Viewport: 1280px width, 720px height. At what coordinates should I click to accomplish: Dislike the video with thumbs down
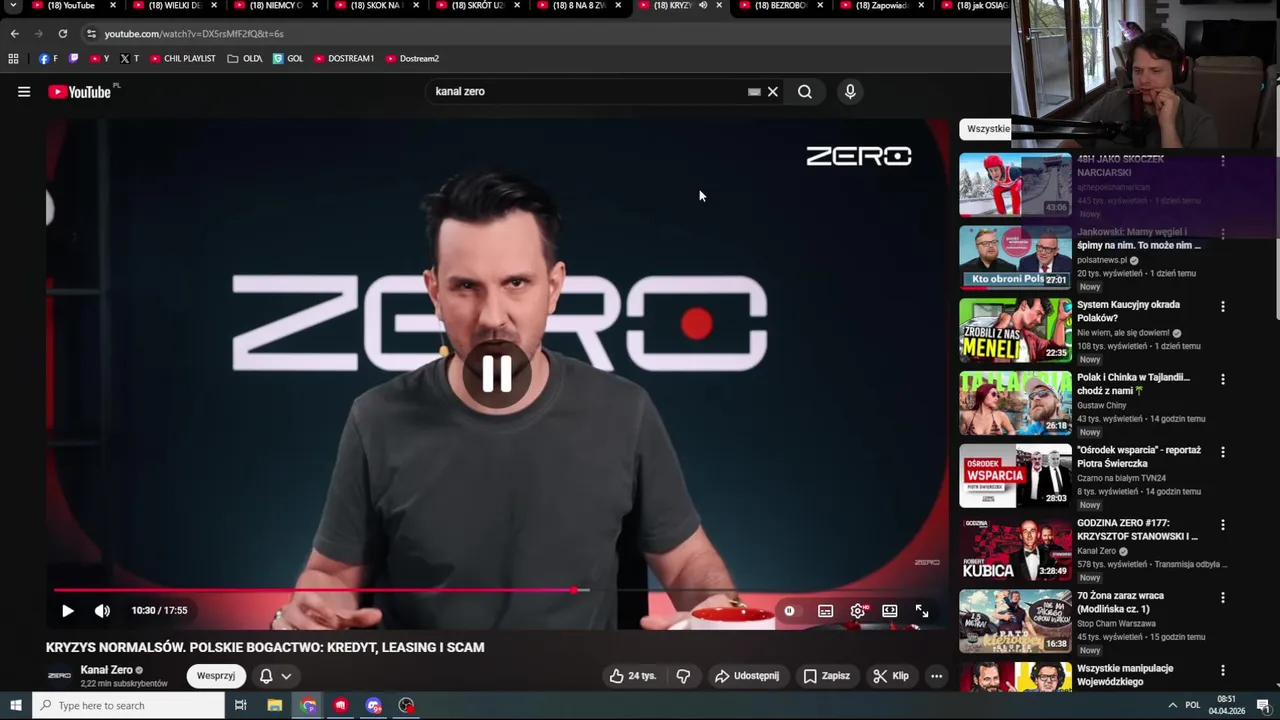[x=683, y=676]
